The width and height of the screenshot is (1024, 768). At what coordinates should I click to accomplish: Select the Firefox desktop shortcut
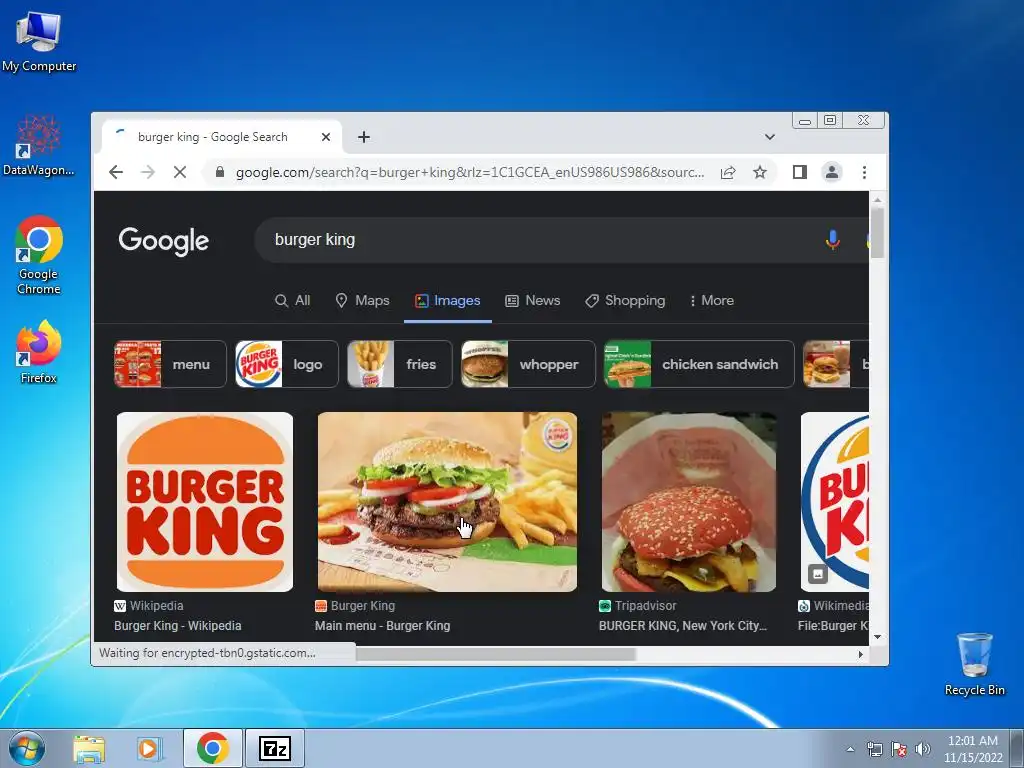[39, 351]
